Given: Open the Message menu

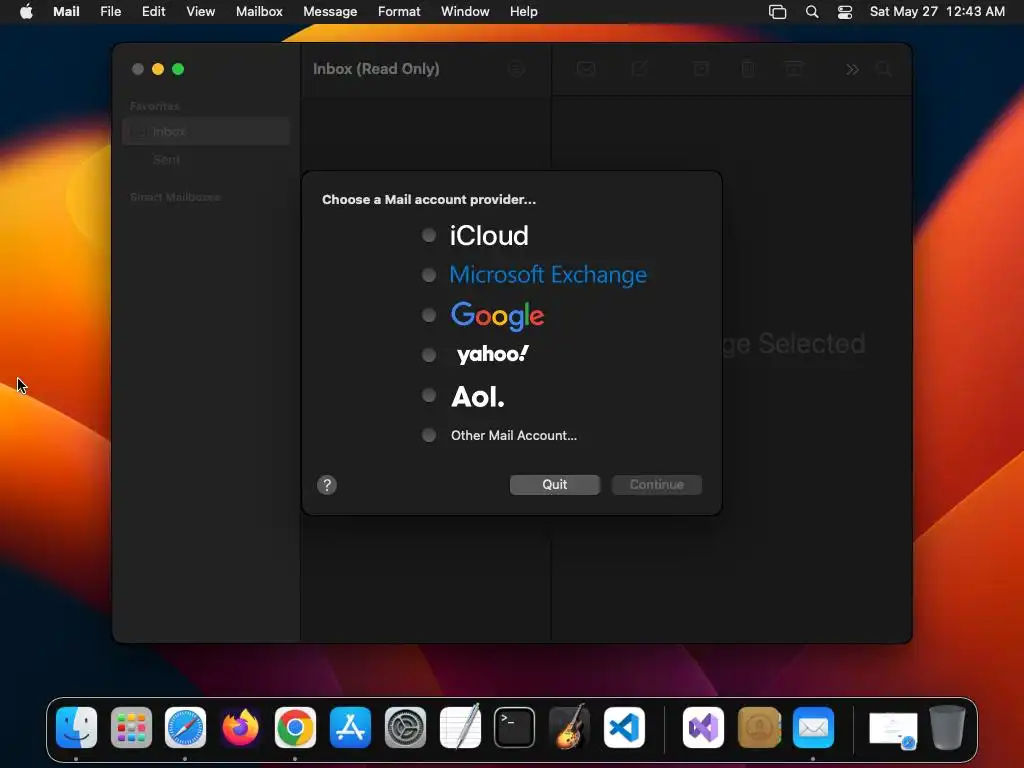Looking at the screenshot, I should (x=330, y=12).
